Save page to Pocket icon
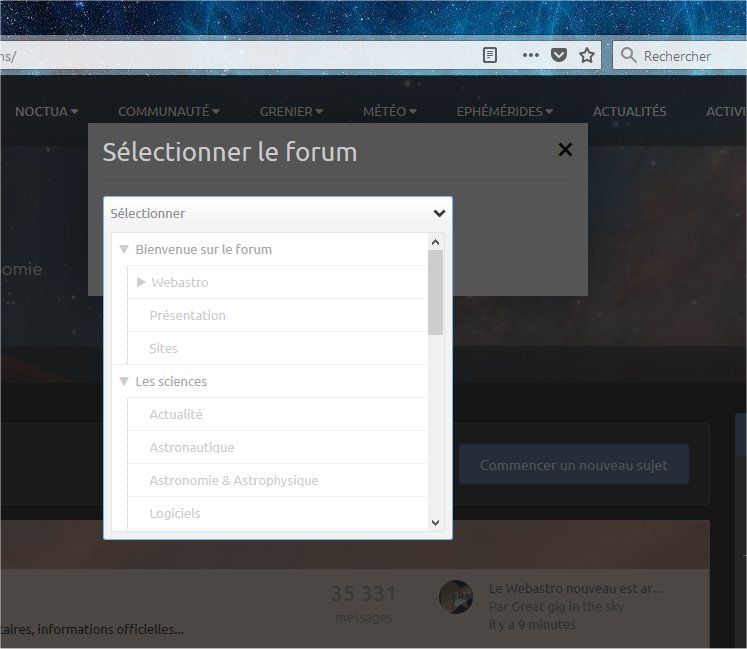 559,55
